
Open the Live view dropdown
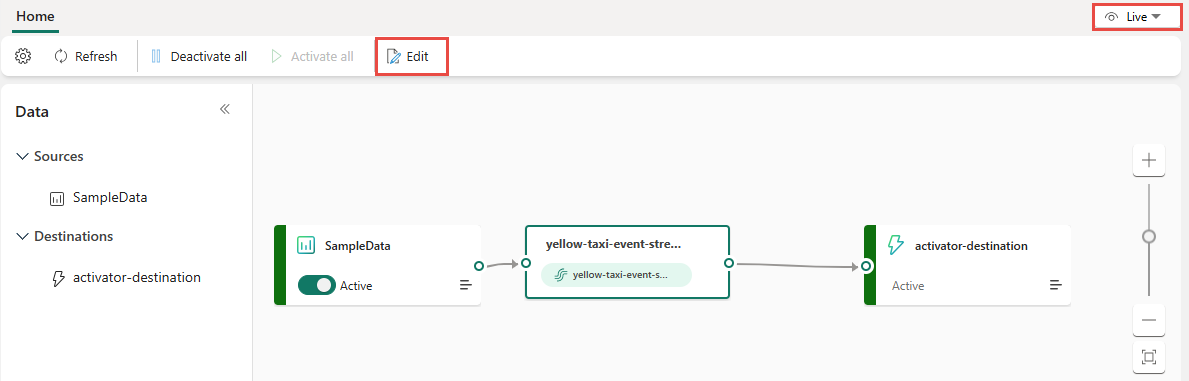coord(1137,17)
